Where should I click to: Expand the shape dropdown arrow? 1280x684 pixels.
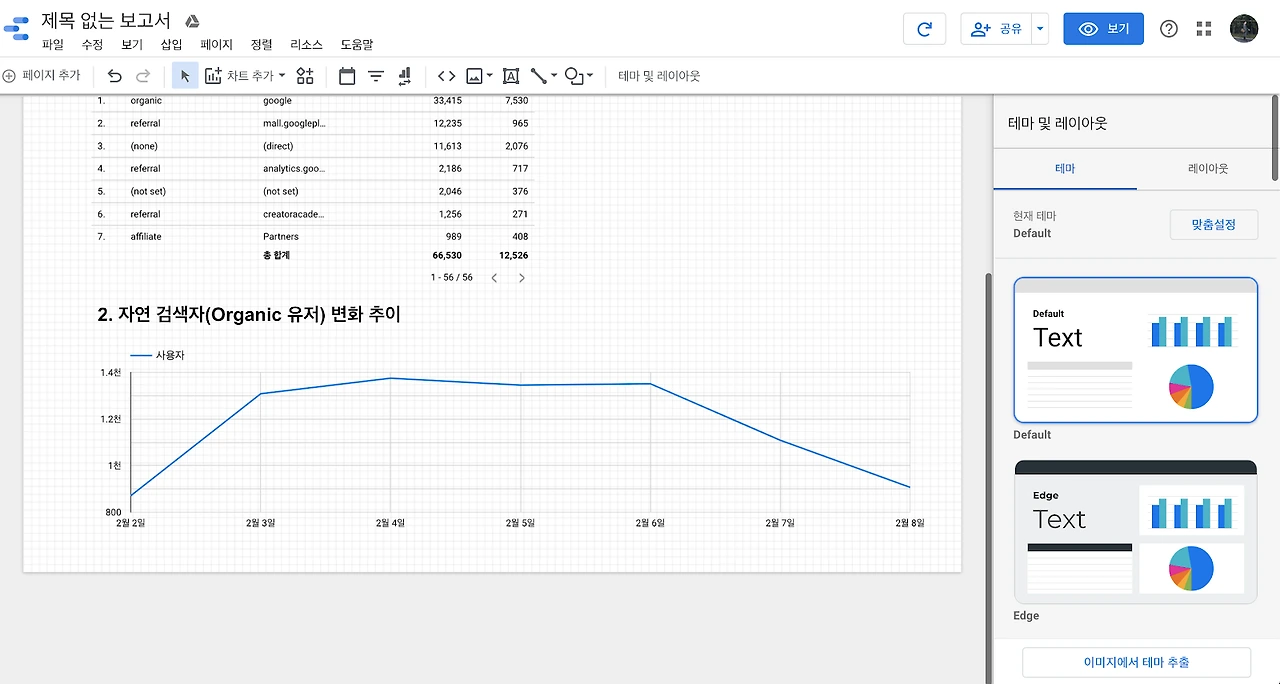(x=590, y=76)
